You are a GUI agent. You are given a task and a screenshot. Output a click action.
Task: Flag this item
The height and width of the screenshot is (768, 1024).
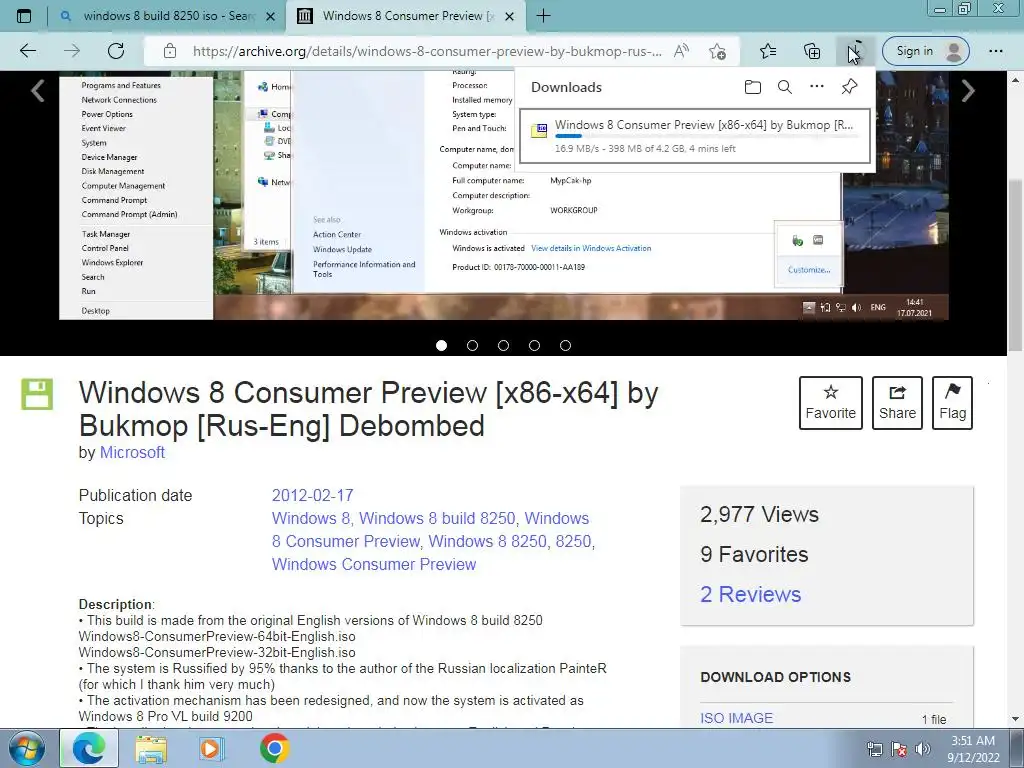(x=952, y=402)
